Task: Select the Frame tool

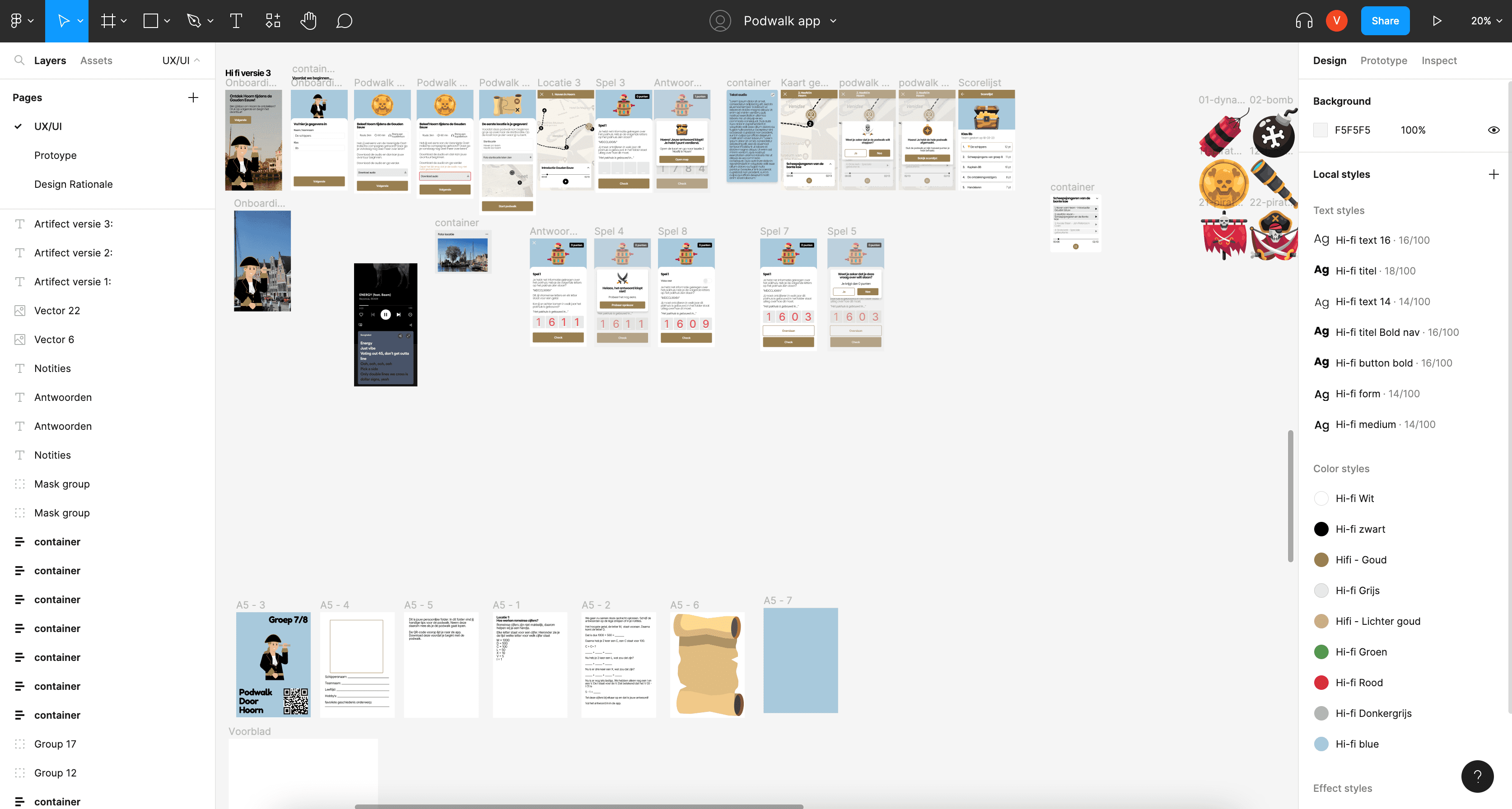Action: coord(108,21)
